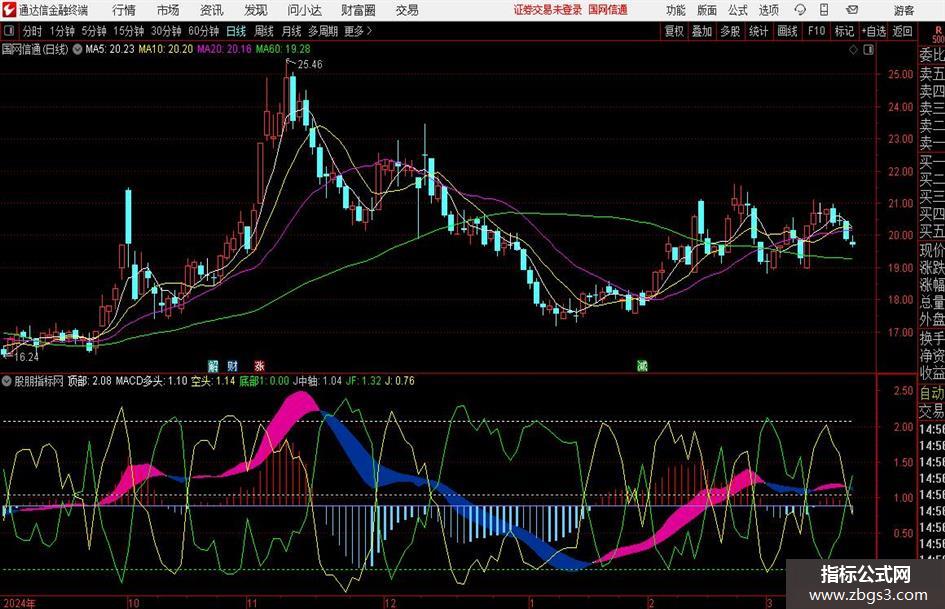Click the MA20: 20.16 label
The height and width of the screenshot is (609, 945).
[224, 49]
